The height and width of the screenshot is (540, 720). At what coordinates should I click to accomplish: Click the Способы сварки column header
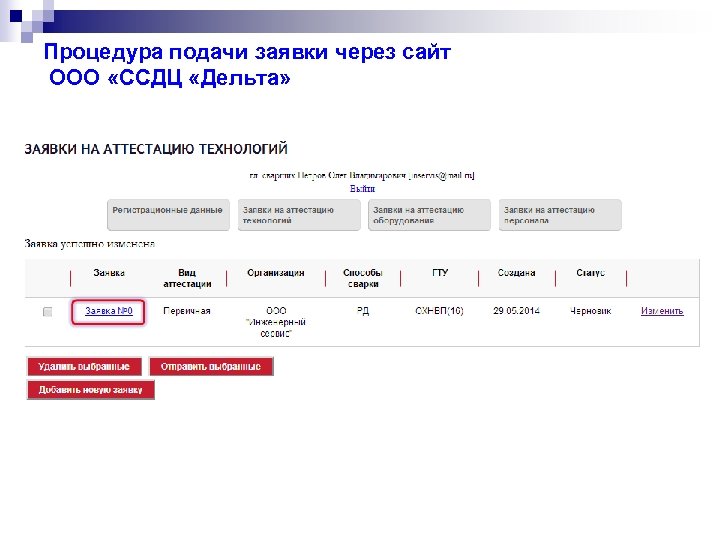click(363, 278)
